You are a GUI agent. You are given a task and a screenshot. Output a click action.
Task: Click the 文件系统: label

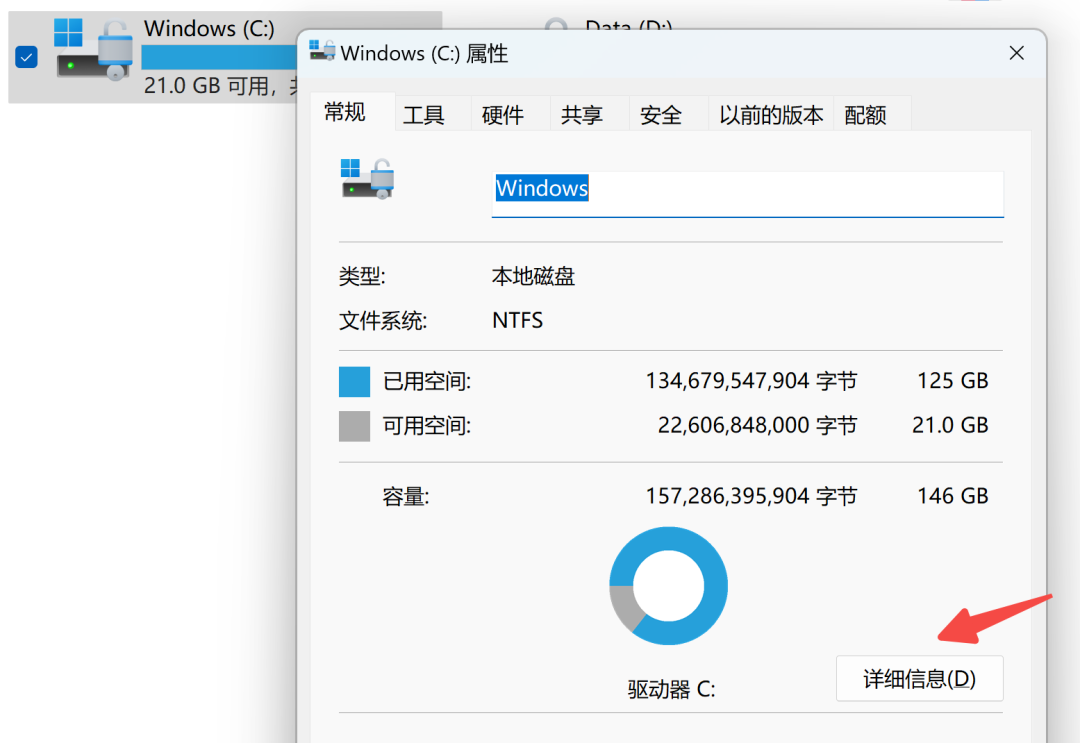tap(383, 320)
